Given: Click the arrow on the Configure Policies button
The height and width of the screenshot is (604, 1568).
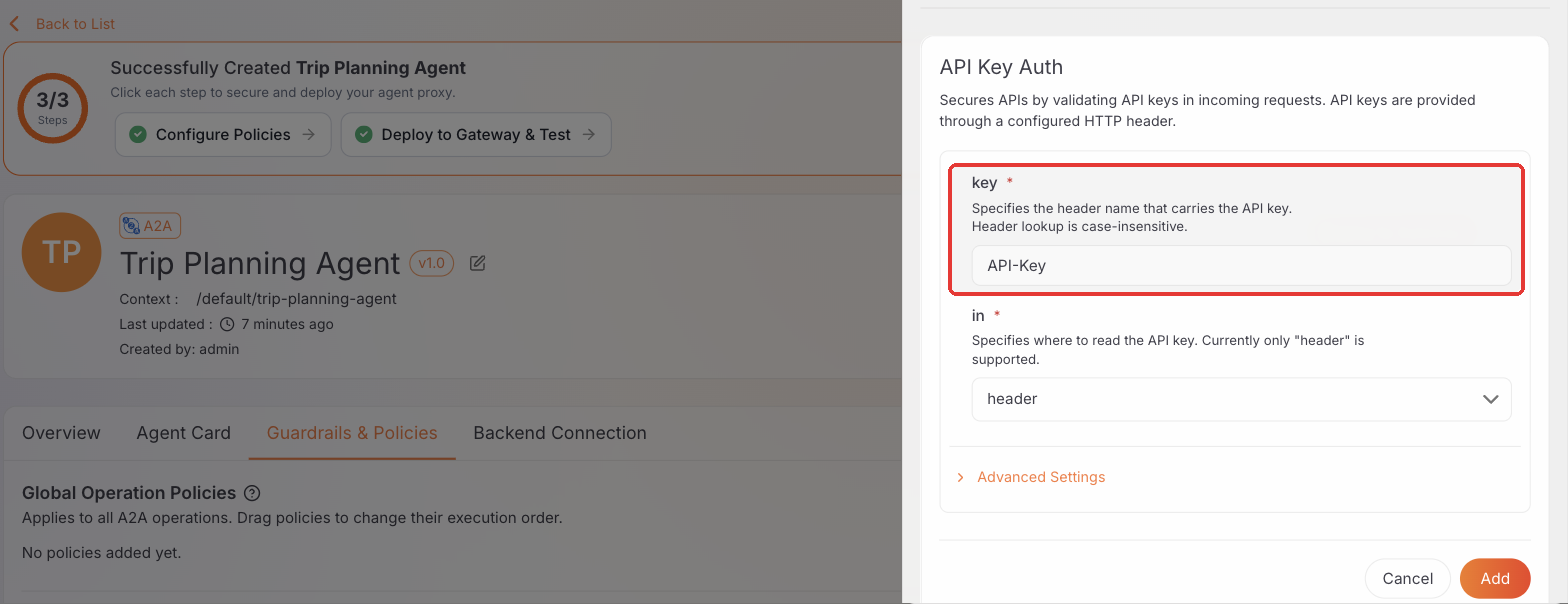Looking at the screenshot, I should click(x=309, y=134).
